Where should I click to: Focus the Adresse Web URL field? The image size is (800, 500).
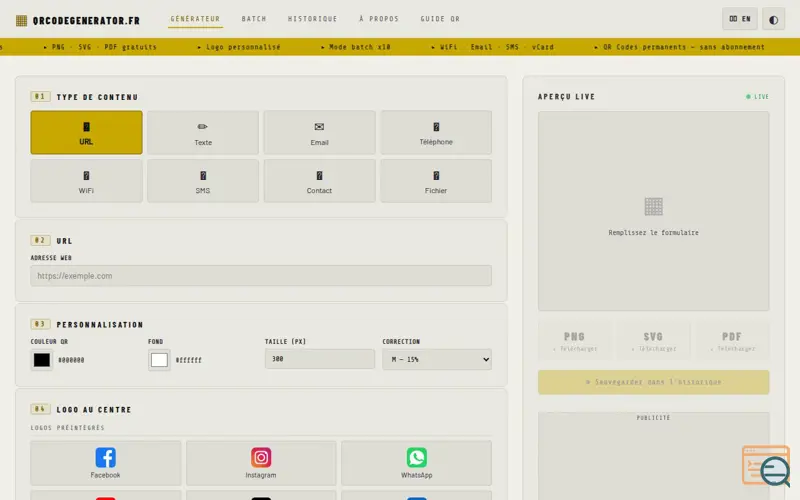coord(261,276)
